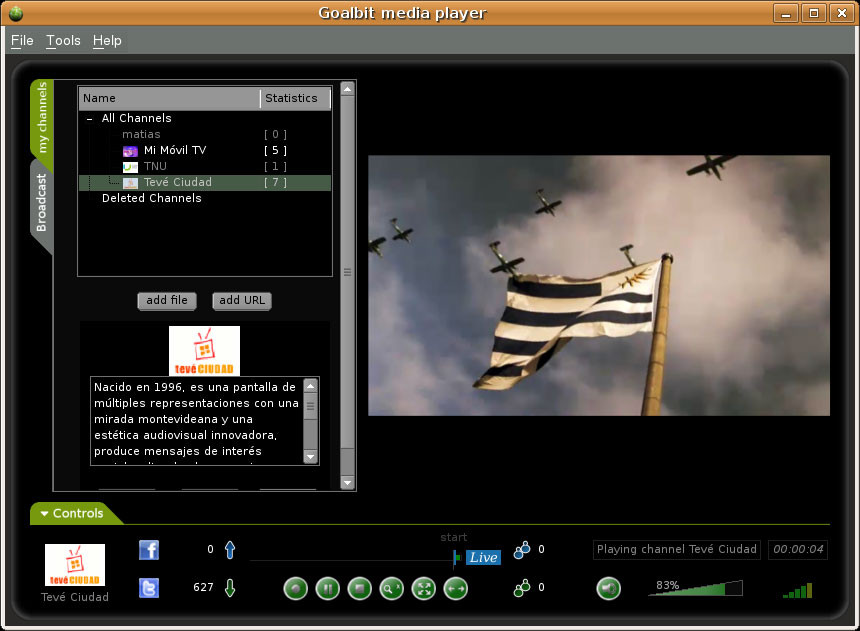Click the playback timeline seek bar
Screen dimensions: 860x631
click(352, 560)
